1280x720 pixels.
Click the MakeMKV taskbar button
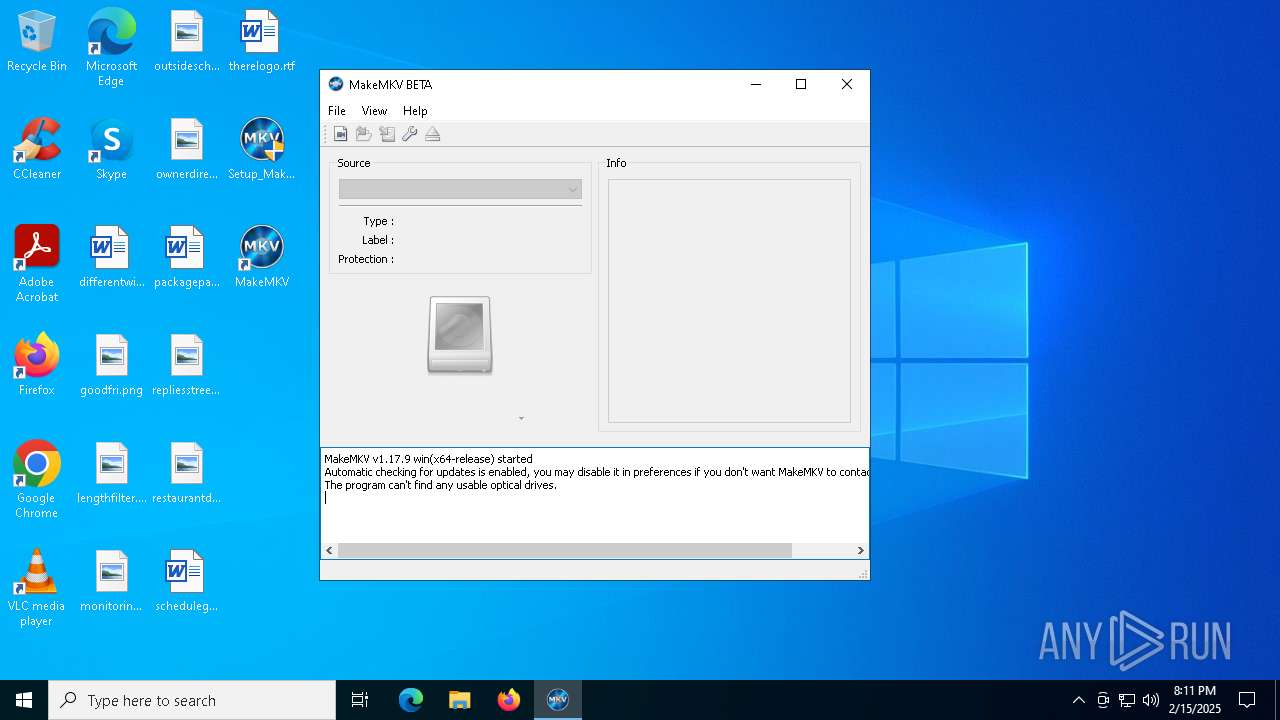pos(558,700)
